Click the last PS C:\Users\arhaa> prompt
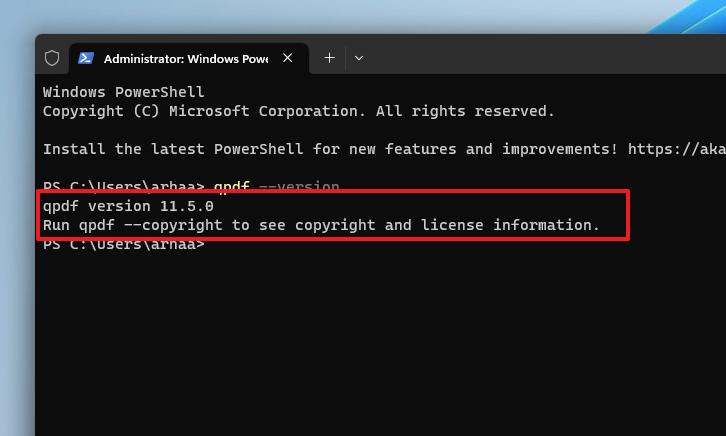Viewport: 726px width, 436px height. click(x=124, y=244)
